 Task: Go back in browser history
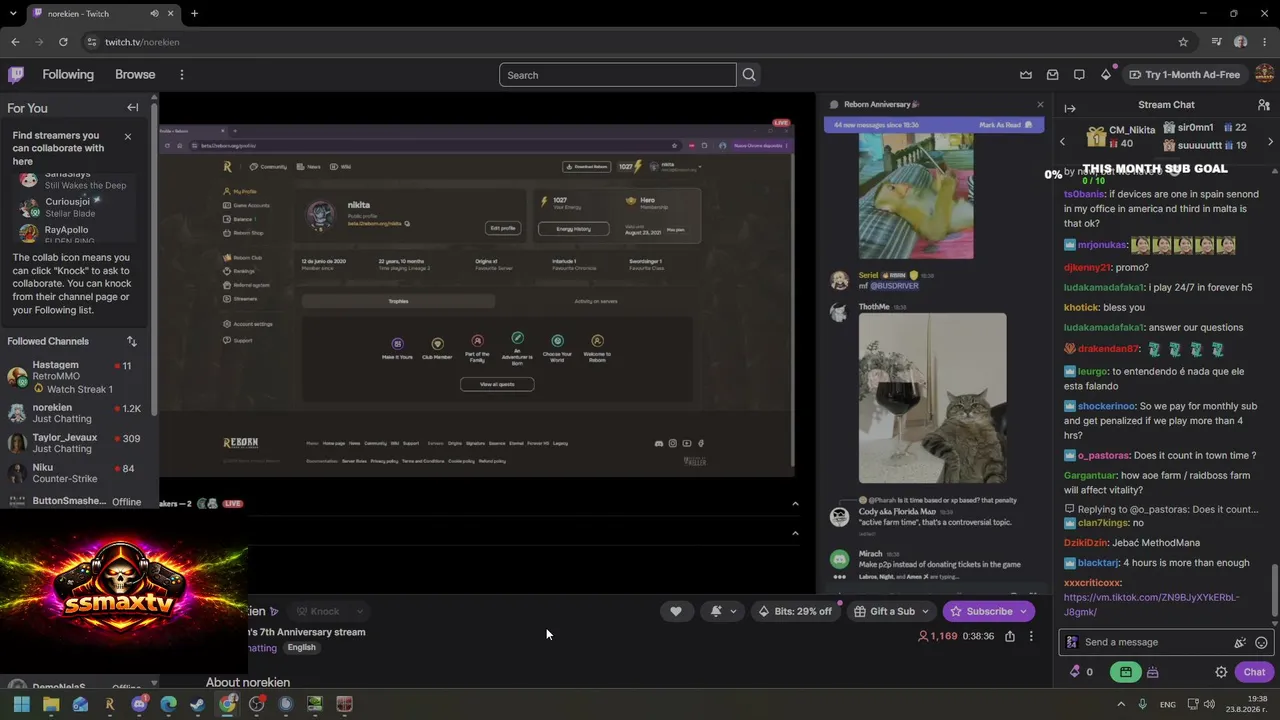(15, 42)
